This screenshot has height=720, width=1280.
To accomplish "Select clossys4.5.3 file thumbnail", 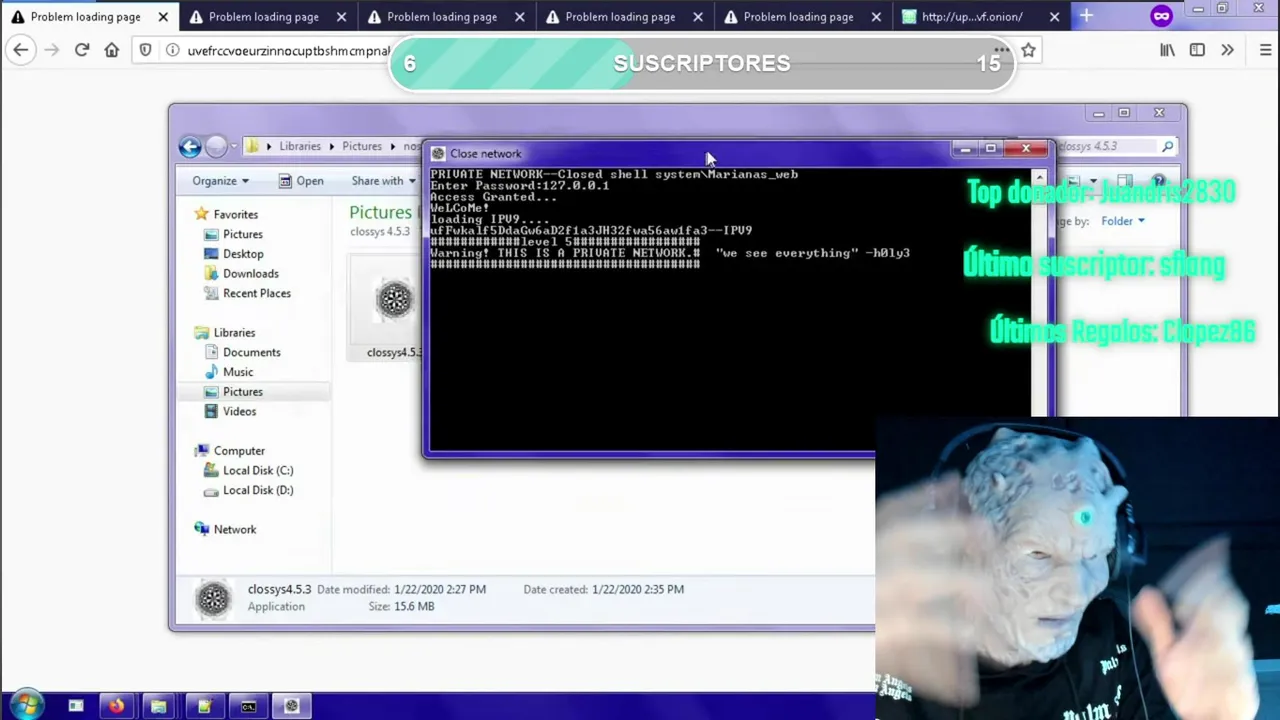I will [394, 300].
